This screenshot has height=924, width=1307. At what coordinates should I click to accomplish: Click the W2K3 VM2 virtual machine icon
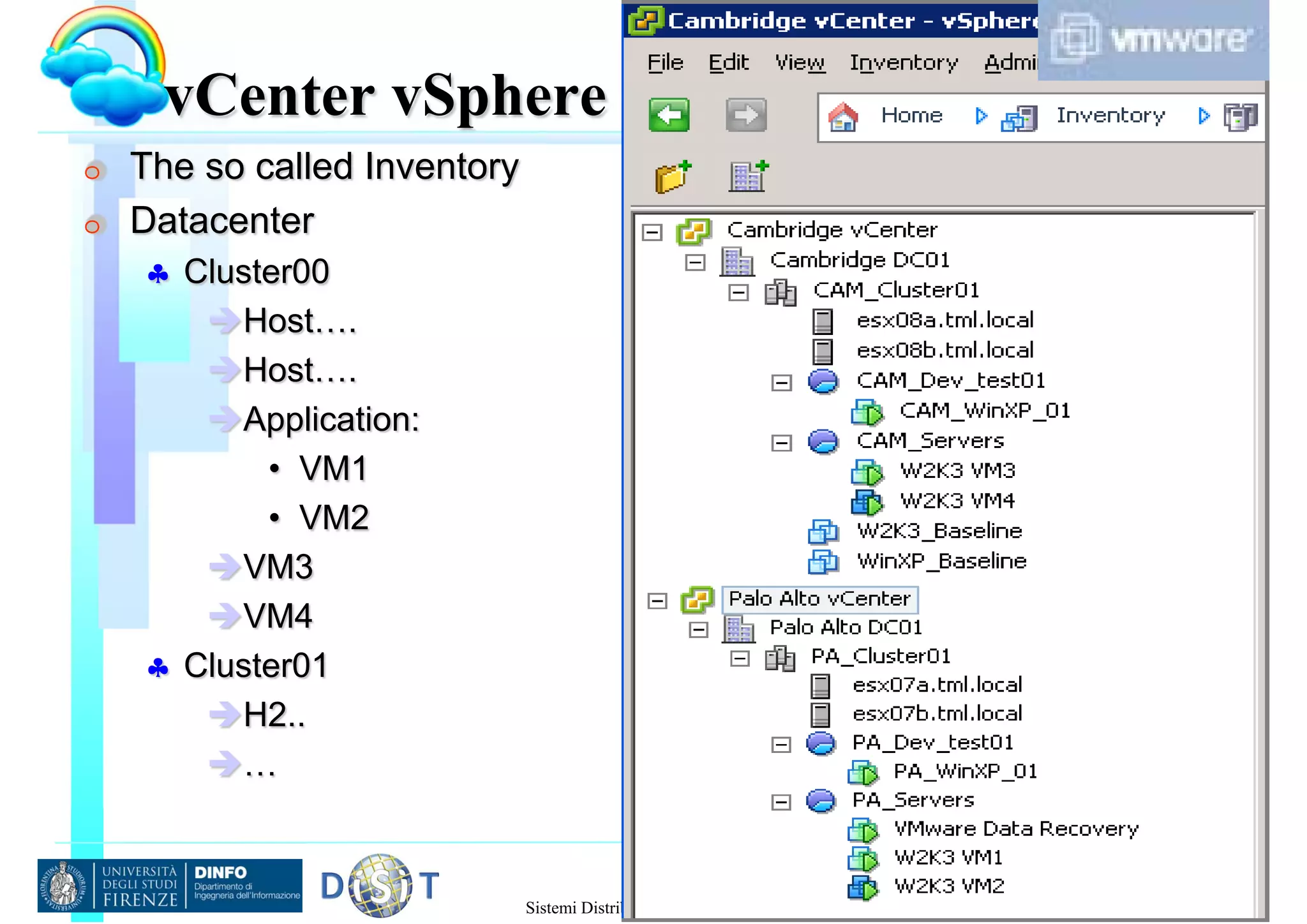click(x=863, y=888)
